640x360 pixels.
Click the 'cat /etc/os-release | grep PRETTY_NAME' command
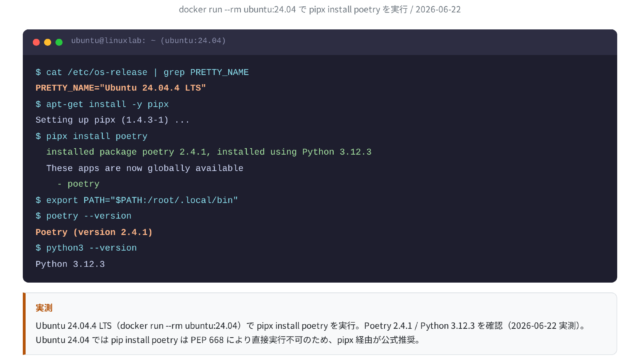coord(142,72)
